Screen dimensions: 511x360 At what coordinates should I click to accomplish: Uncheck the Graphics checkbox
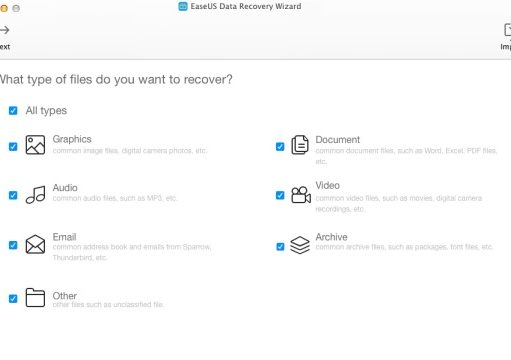click(13, 147)
